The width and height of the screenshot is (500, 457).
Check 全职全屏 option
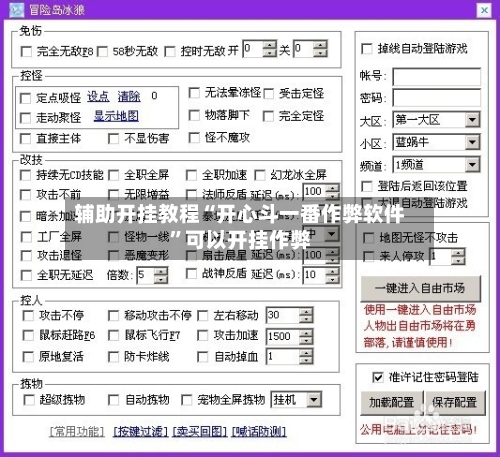point(113,175)
